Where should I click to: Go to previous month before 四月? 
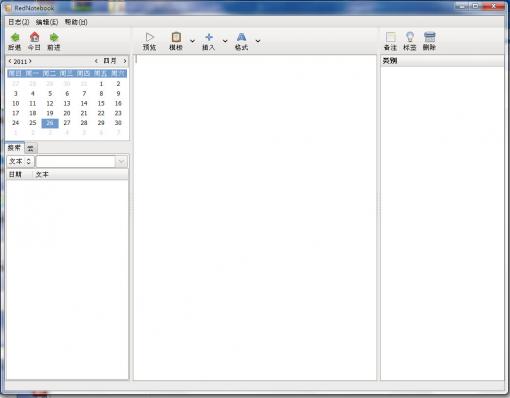tap(96, 61)
